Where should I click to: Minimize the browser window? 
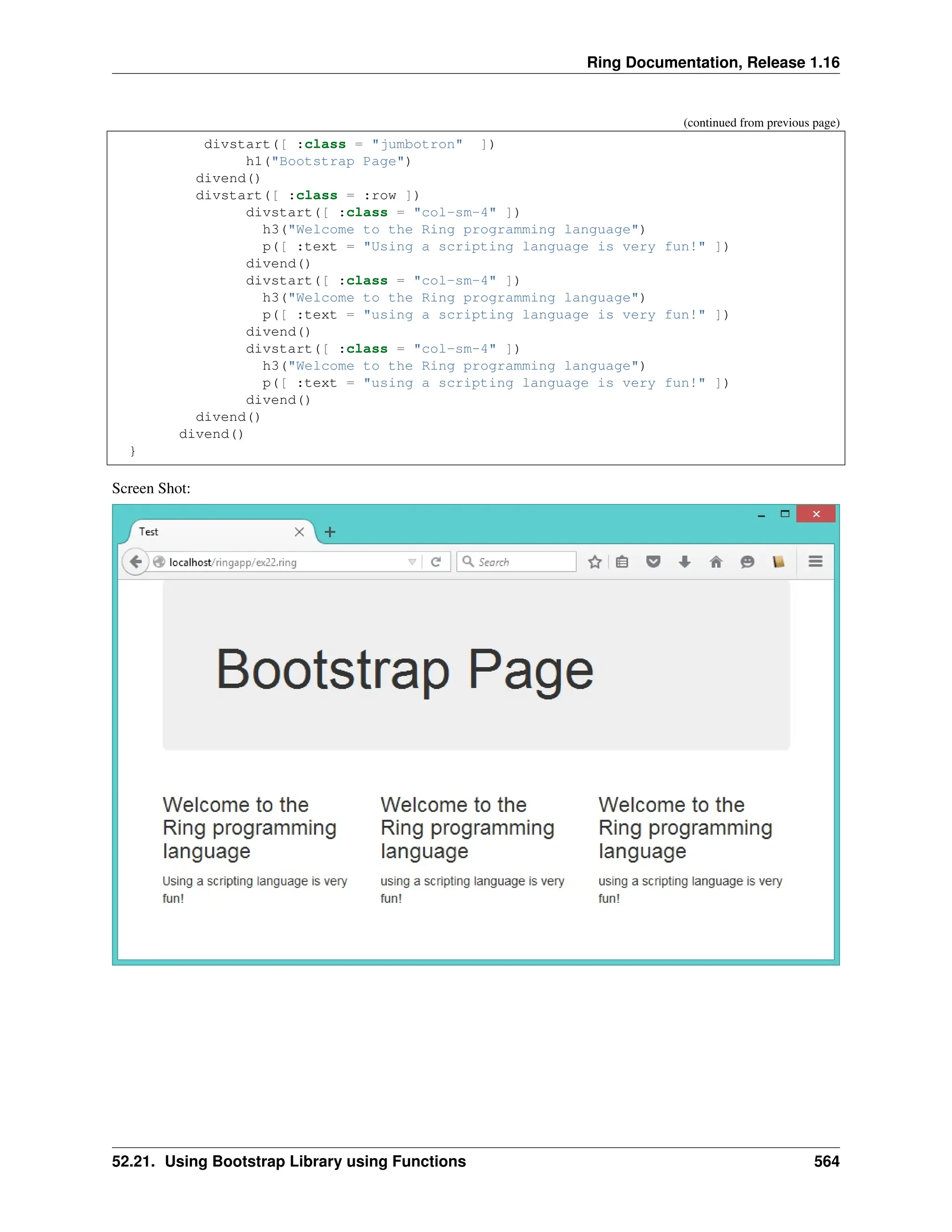761,515
